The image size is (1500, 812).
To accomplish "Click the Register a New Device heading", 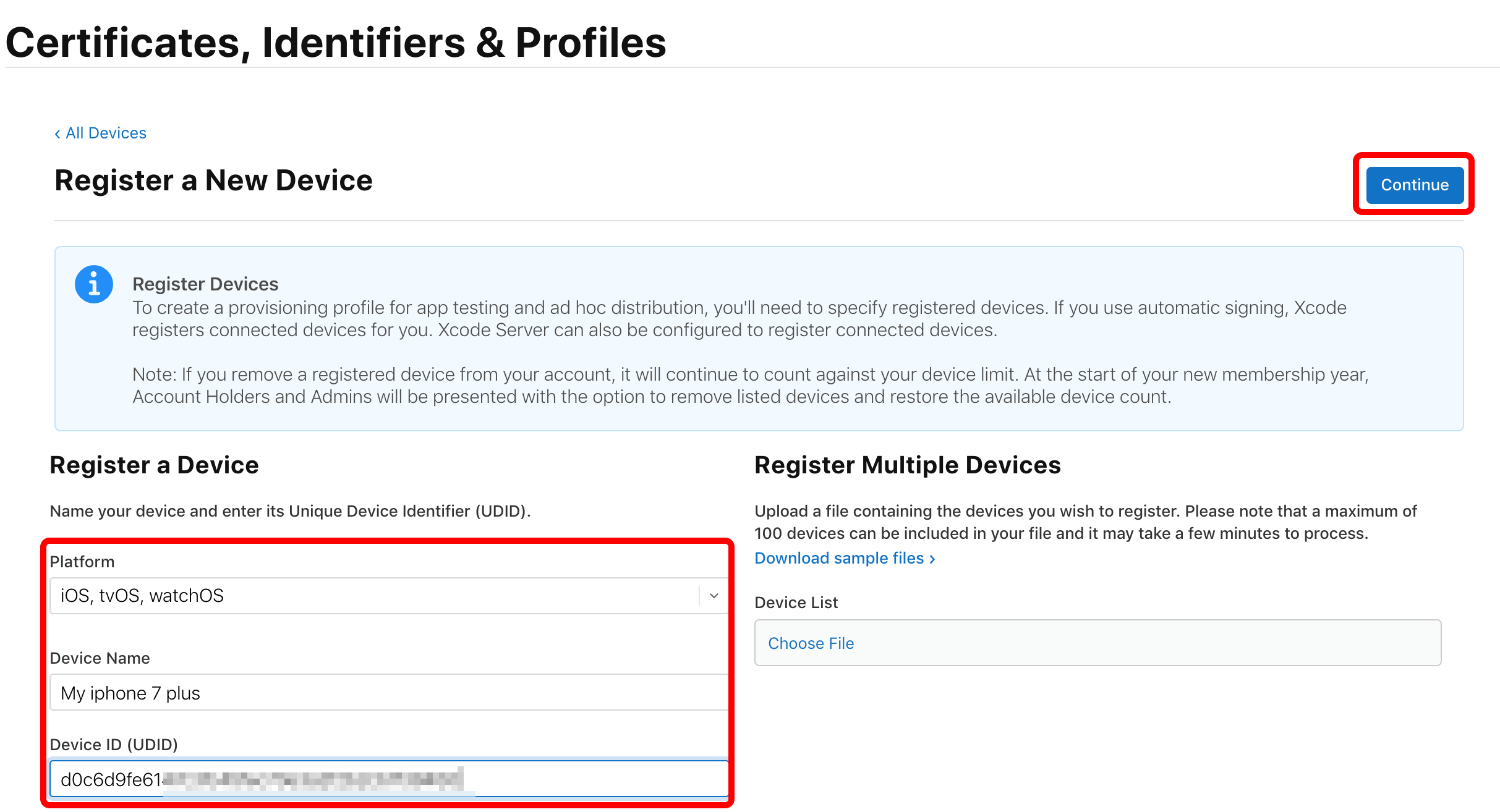I will click(213, 180).
